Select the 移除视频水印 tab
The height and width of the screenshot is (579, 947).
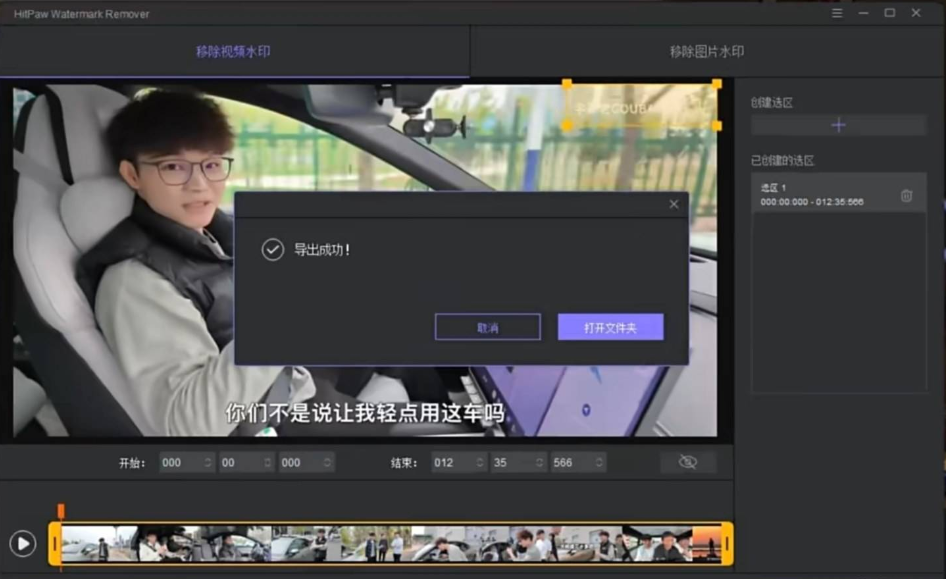[233, 52]
